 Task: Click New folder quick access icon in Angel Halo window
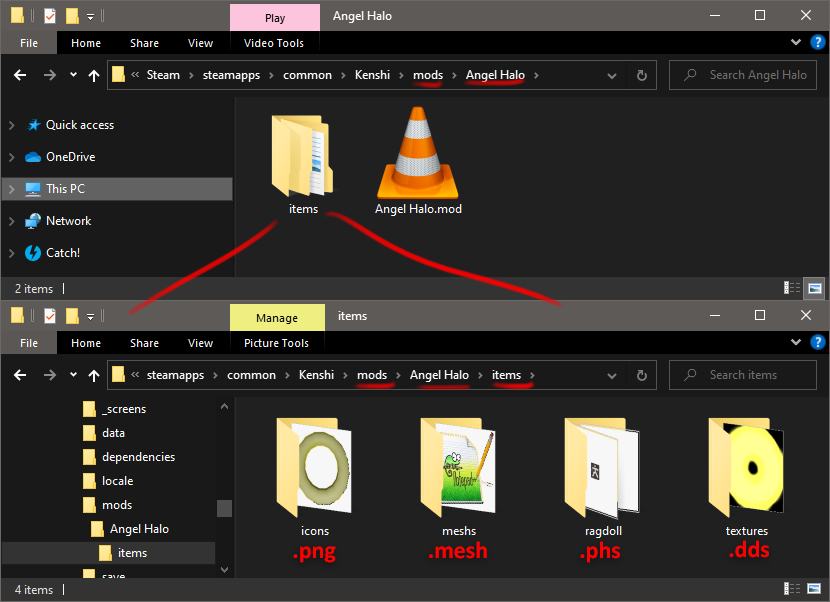pyautogui.click(x=73, y=16)
